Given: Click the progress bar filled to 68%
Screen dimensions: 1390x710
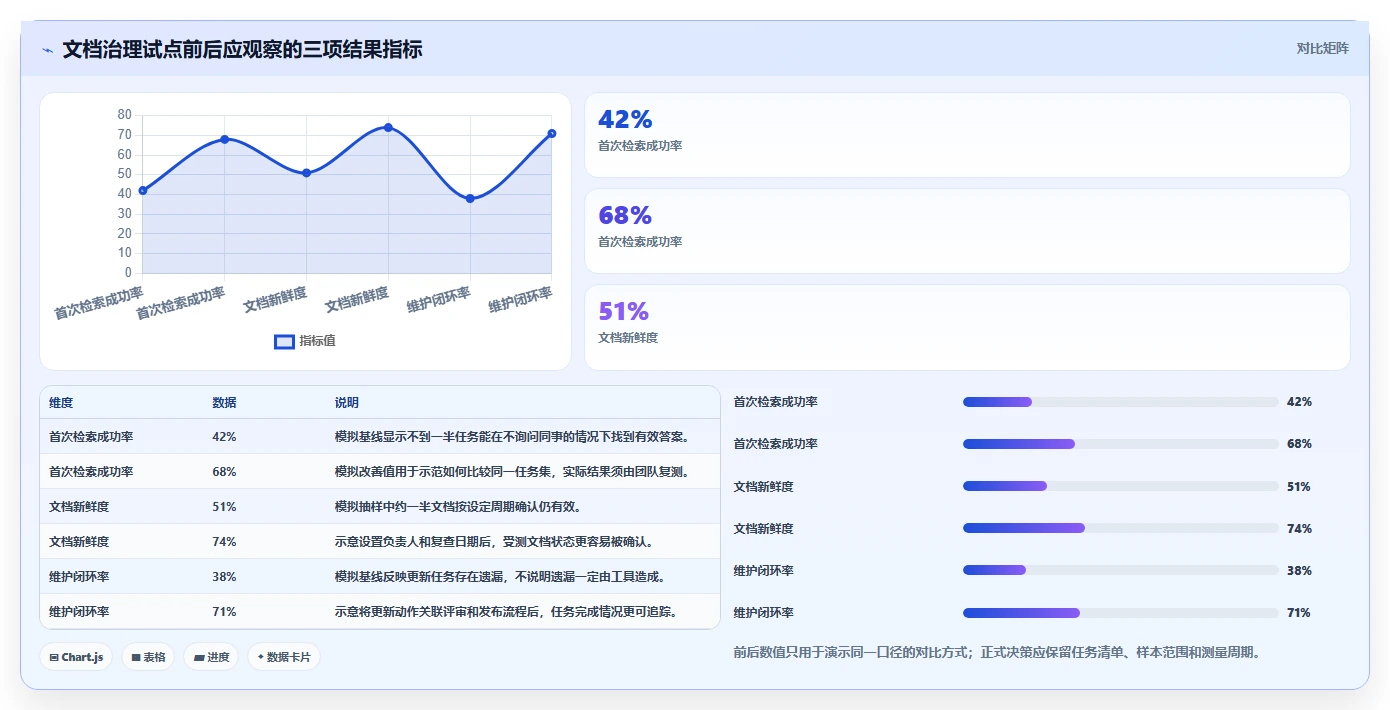Looking at the screenshot, I should click(1121, 444).
